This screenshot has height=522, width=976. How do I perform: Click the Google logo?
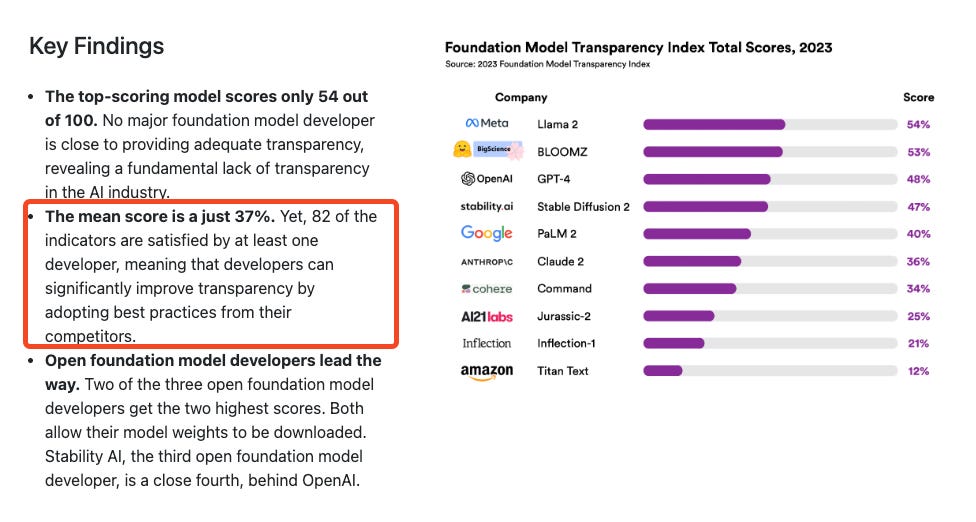486,233
